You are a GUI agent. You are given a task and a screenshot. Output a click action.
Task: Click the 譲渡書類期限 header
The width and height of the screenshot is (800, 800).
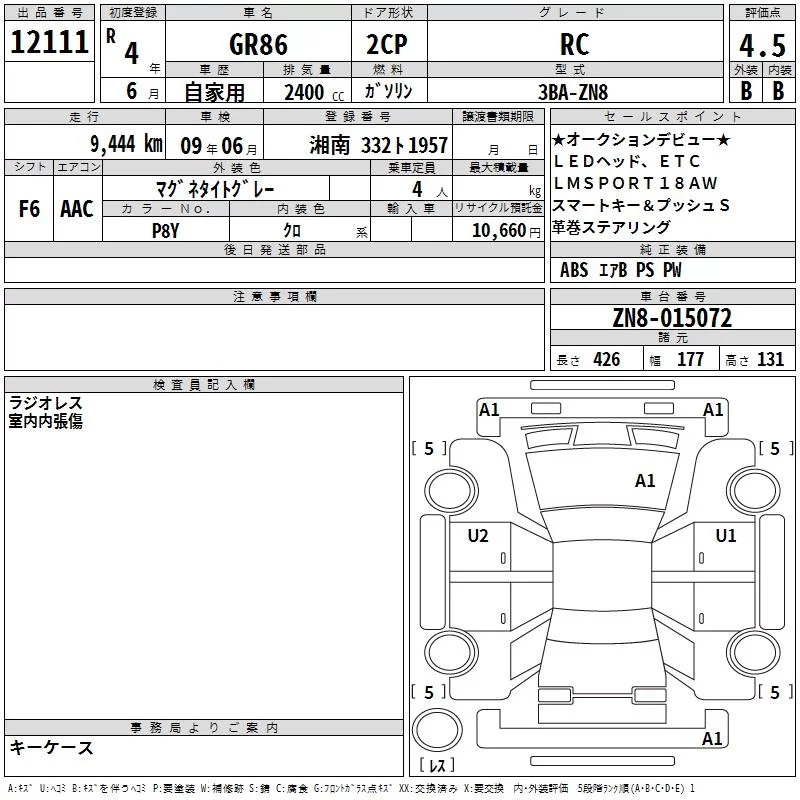pyautogui.click(x=498, y=117)
